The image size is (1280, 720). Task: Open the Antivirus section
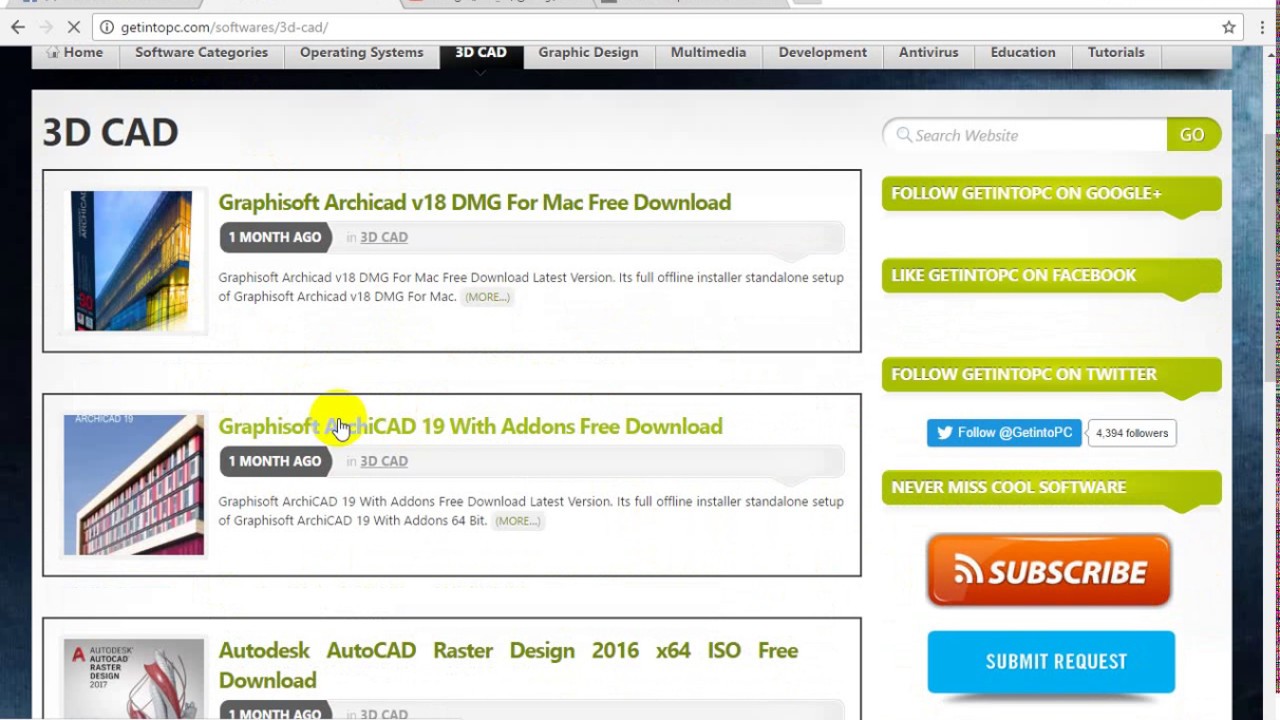[x=928, y=52]
